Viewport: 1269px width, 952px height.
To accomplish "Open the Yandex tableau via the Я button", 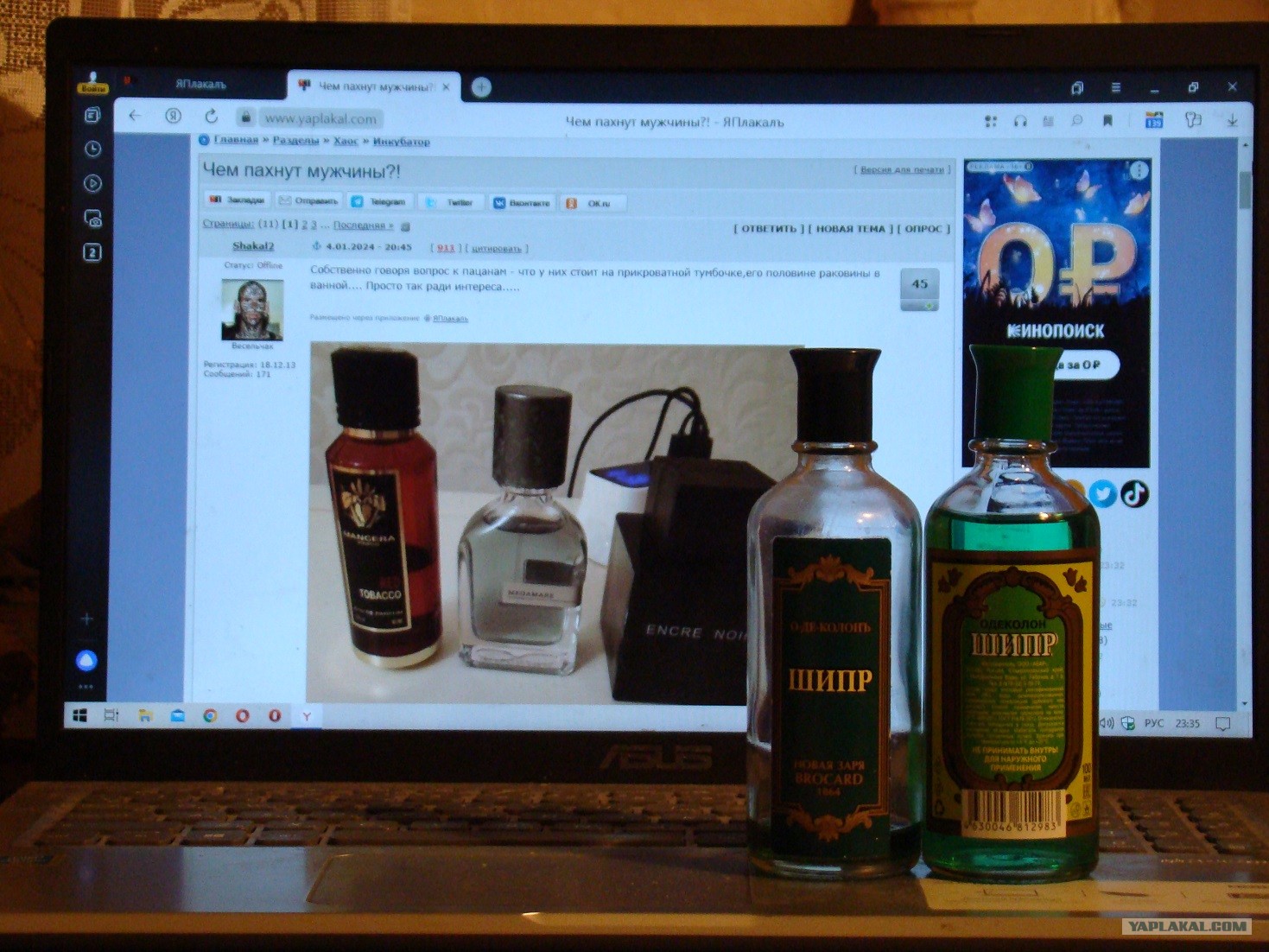I will 174,116.
